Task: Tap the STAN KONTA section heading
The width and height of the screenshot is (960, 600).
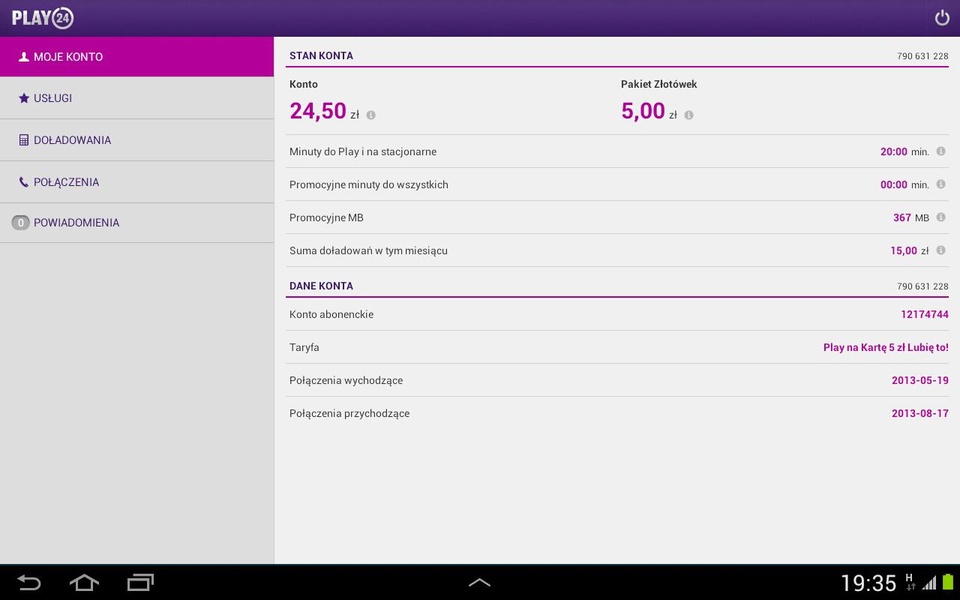Action: pyautogui.click(x=321, y=56)
